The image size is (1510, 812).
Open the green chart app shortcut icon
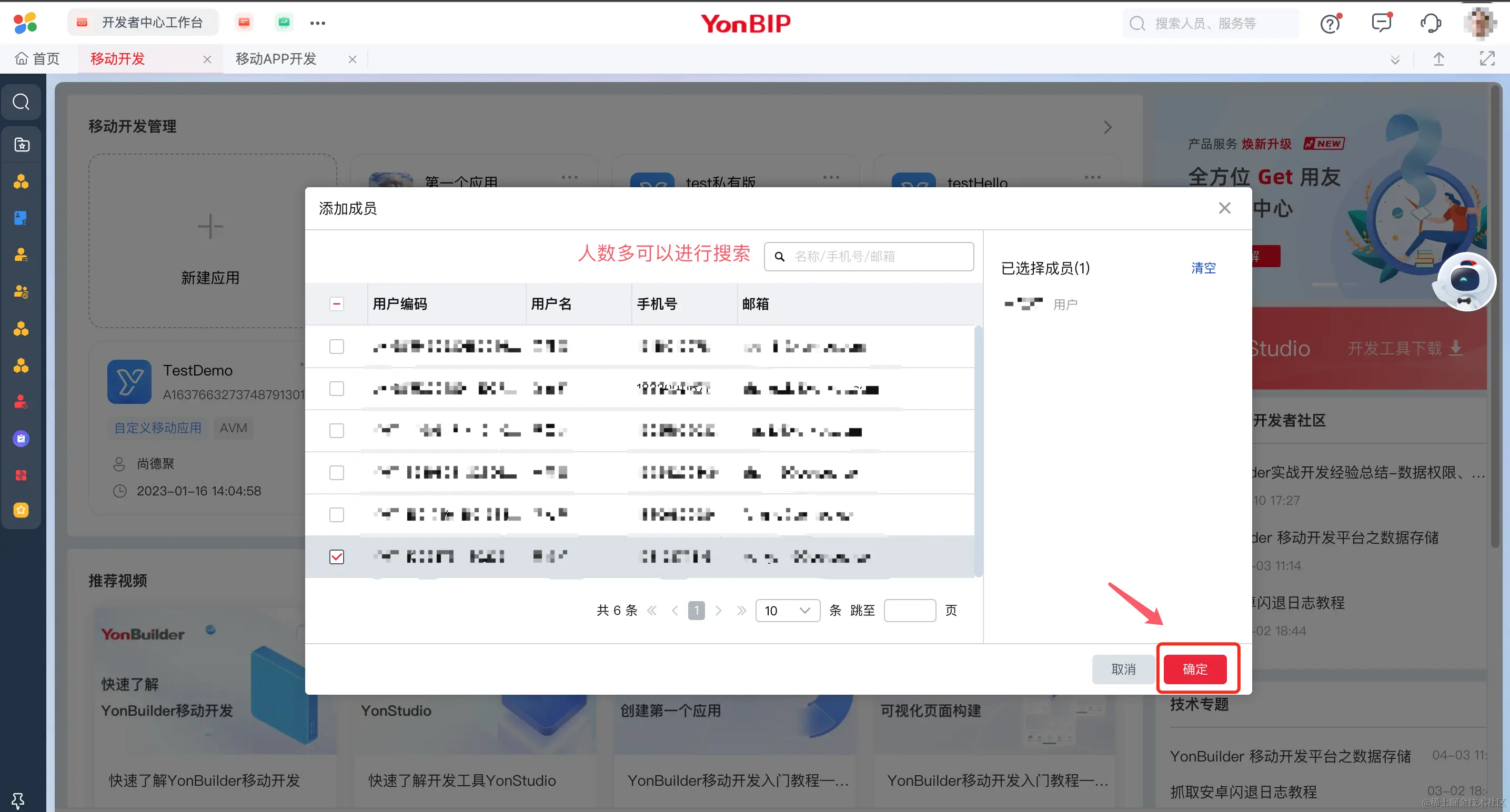pos(284,22)
